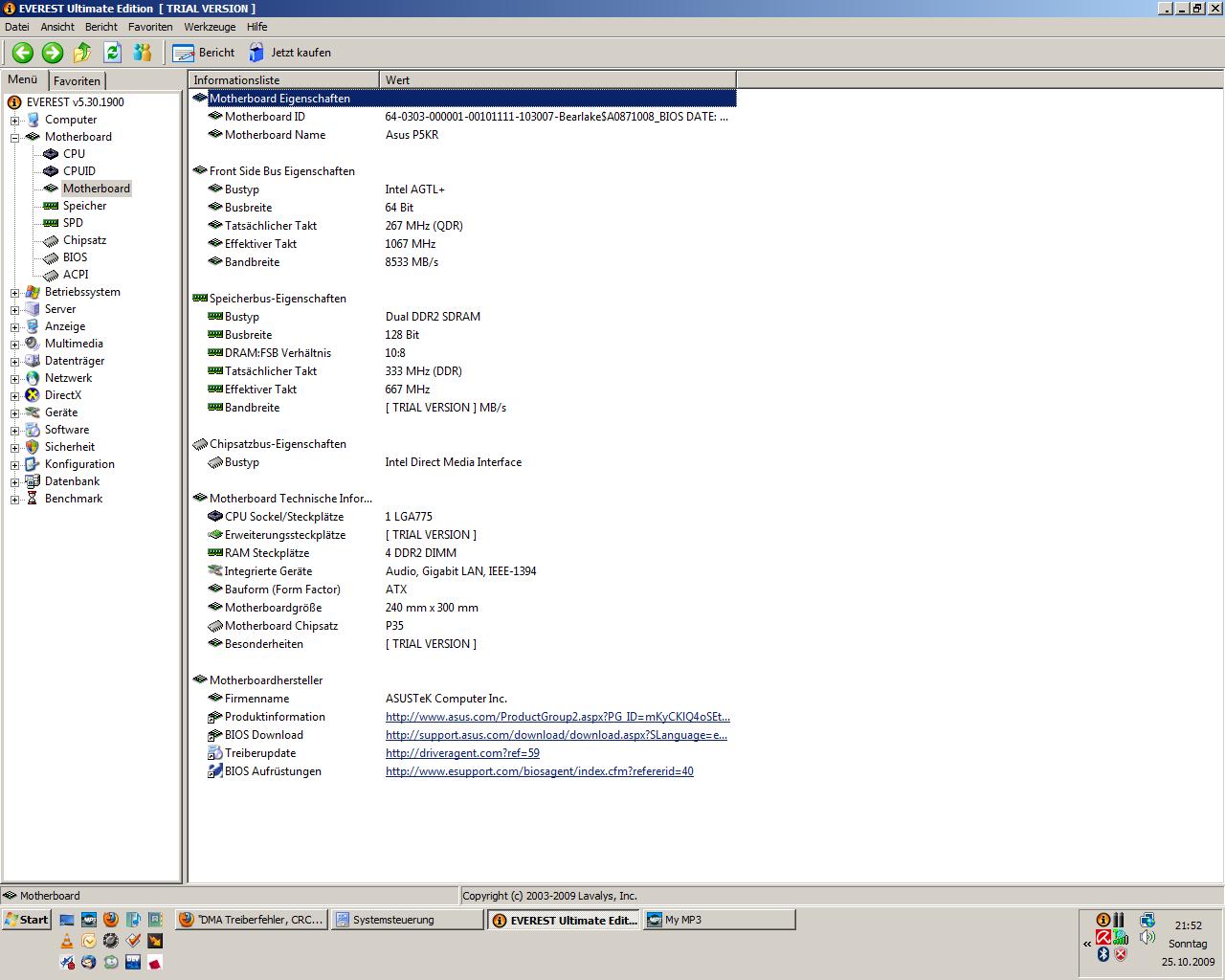Click the Benchmark hourglass icon
The image size is (1225, 980).
[x=33, y=499]
